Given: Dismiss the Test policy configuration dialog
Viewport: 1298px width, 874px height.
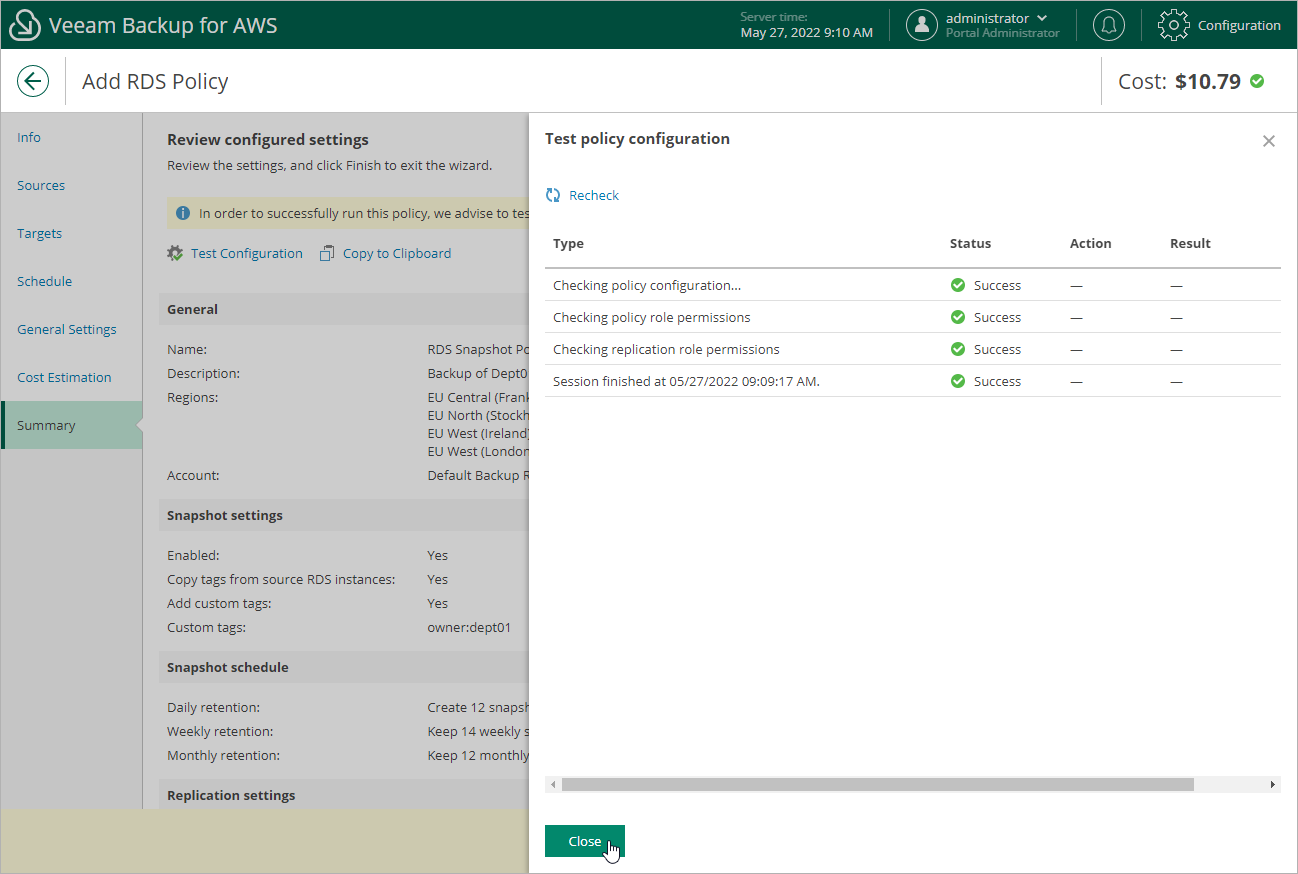Looking at the screenshot, I should point(1268,141).
